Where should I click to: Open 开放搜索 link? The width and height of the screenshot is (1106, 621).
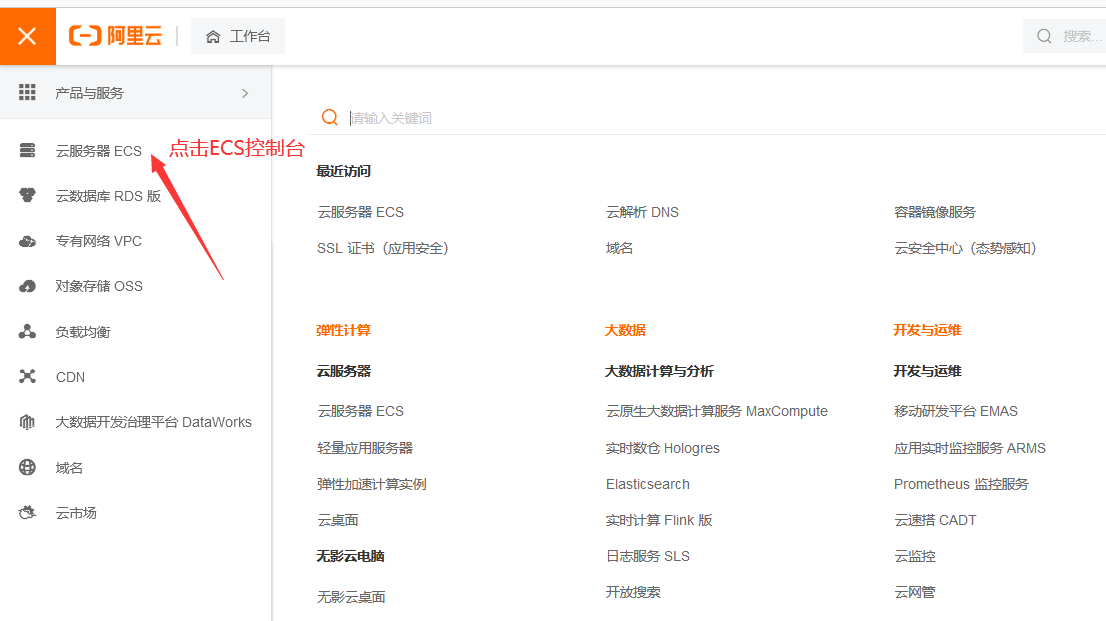[633, 592]
